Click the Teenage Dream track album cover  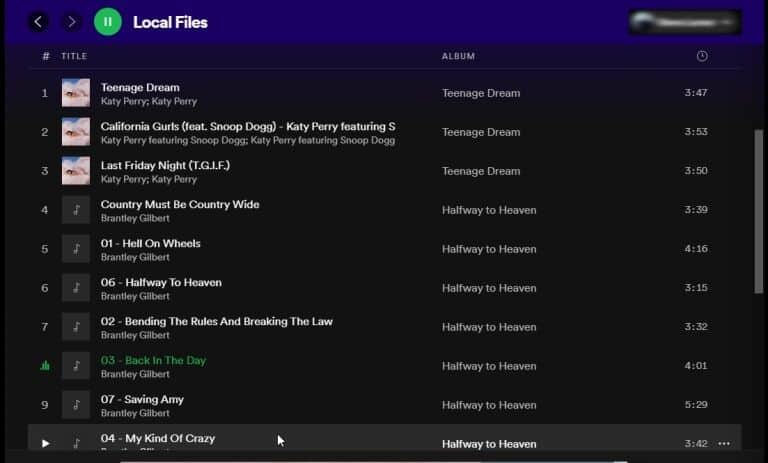76,93
